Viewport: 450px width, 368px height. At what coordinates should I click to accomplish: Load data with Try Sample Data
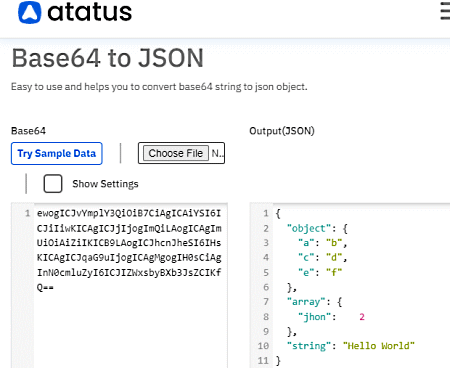57,153
